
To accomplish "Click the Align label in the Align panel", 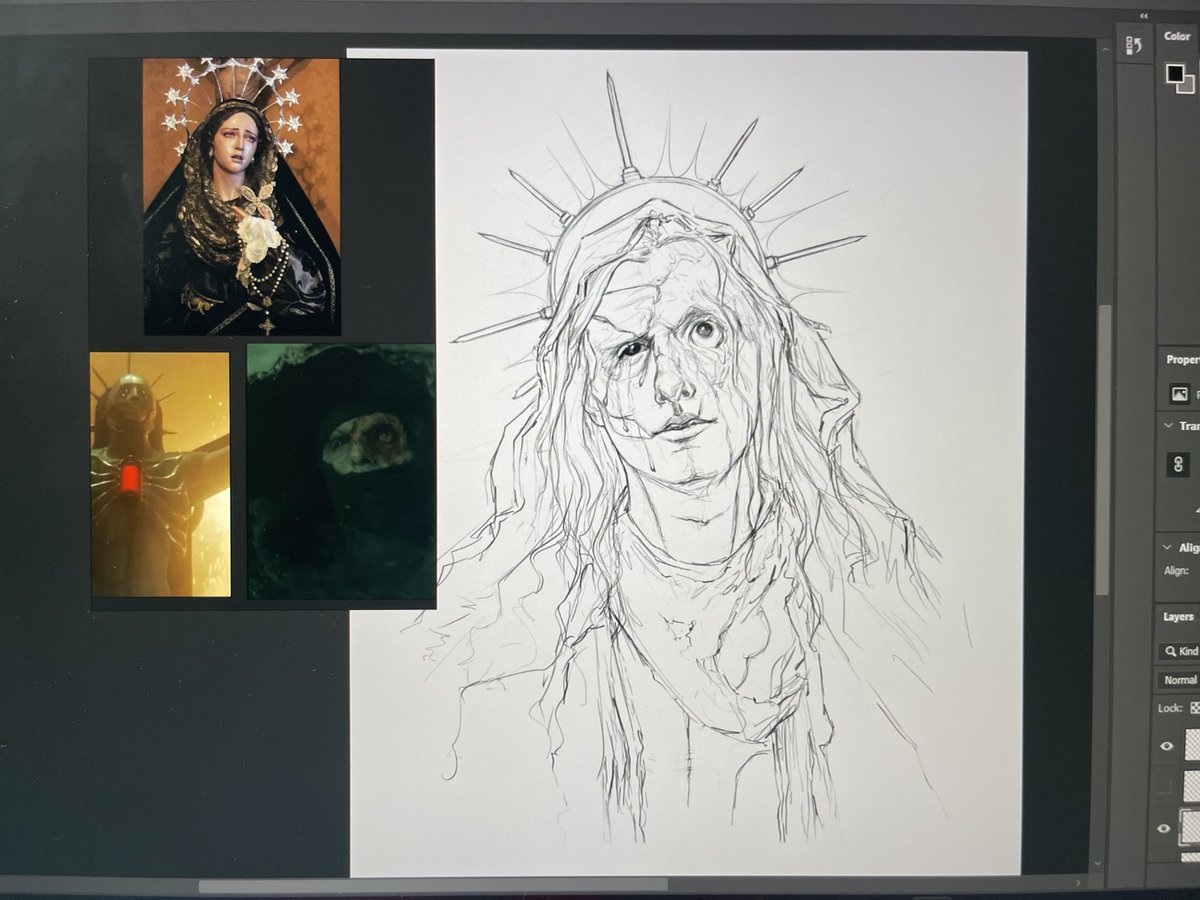I will pyautogui.click(x=1177, y=568).
